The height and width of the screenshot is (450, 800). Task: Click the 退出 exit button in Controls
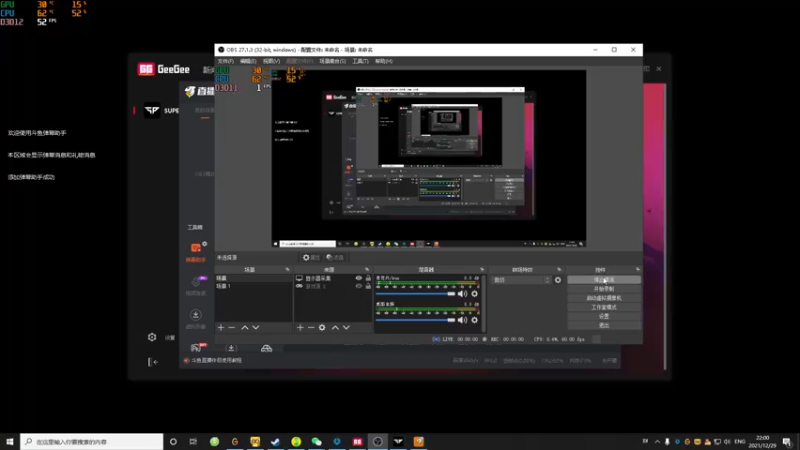(x=604, y=326)
